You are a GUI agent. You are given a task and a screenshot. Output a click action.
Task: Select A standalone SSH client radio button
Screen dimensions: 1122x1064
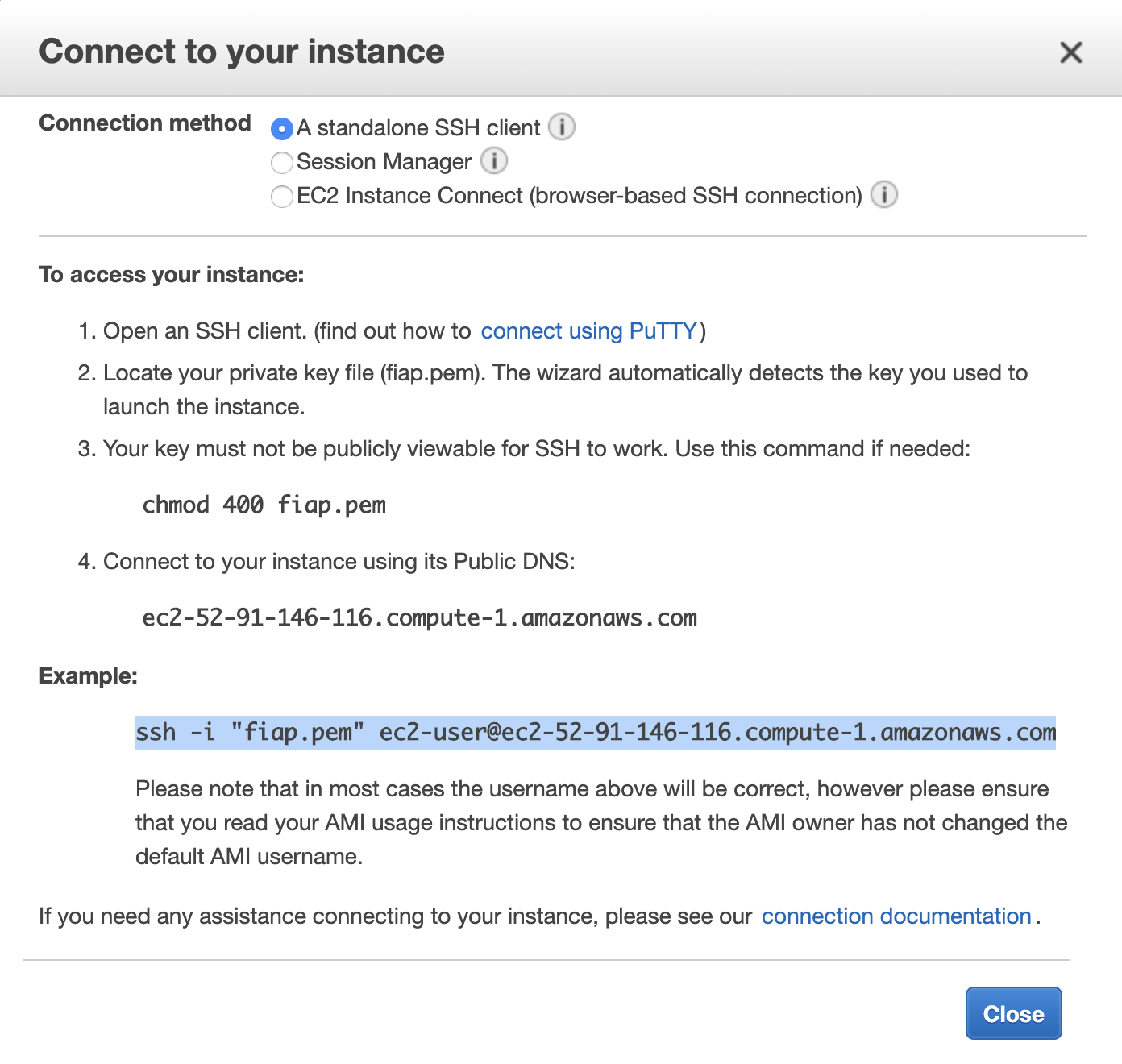282,128
